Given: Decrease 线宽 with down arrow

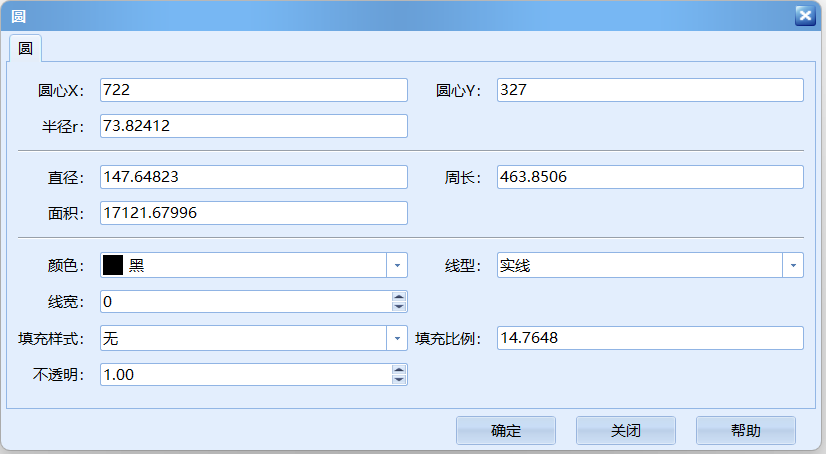Looking at the screenshot, I should coord(399,307).
